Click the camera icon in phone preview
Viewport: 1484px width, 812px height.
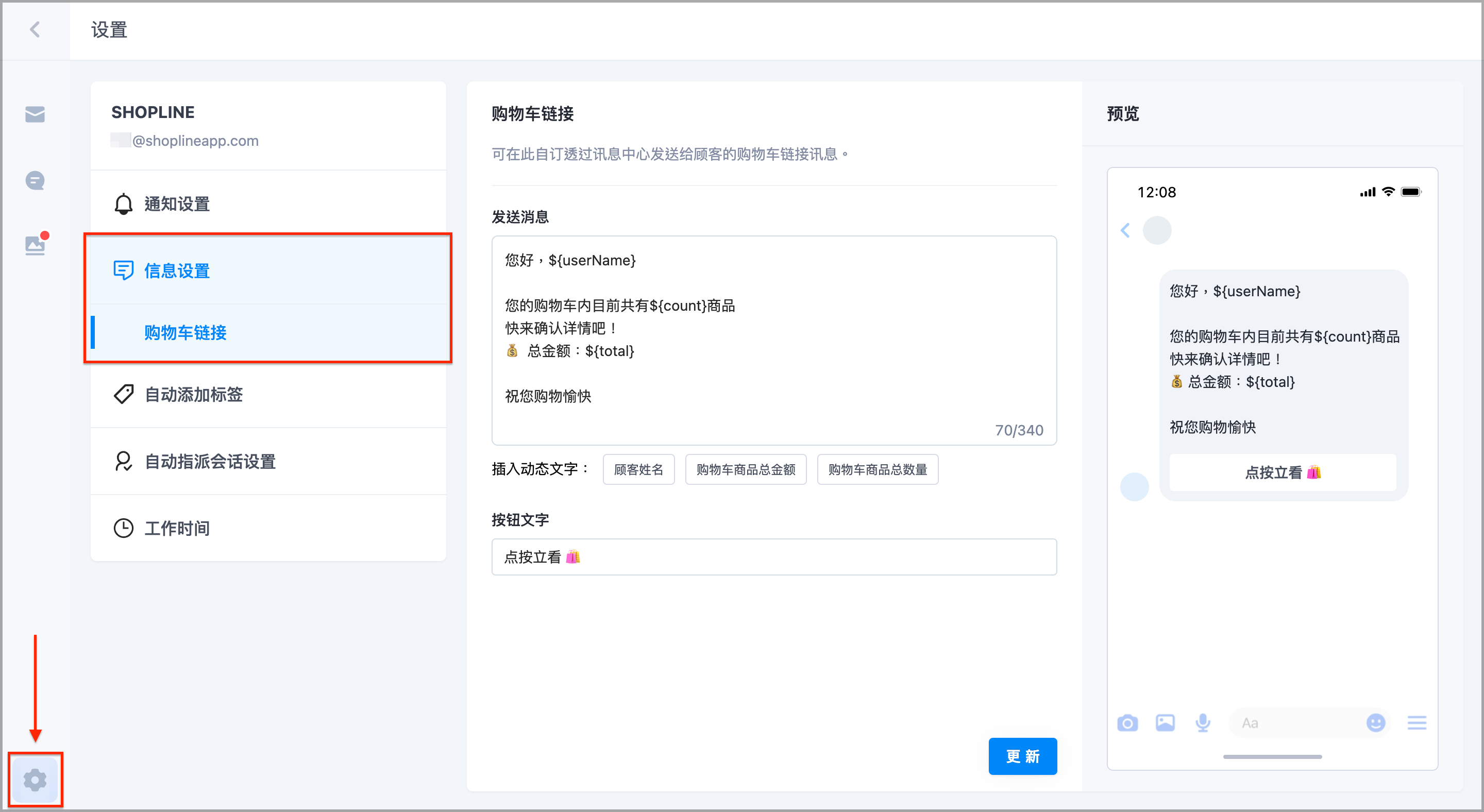tap(1127, 723)
